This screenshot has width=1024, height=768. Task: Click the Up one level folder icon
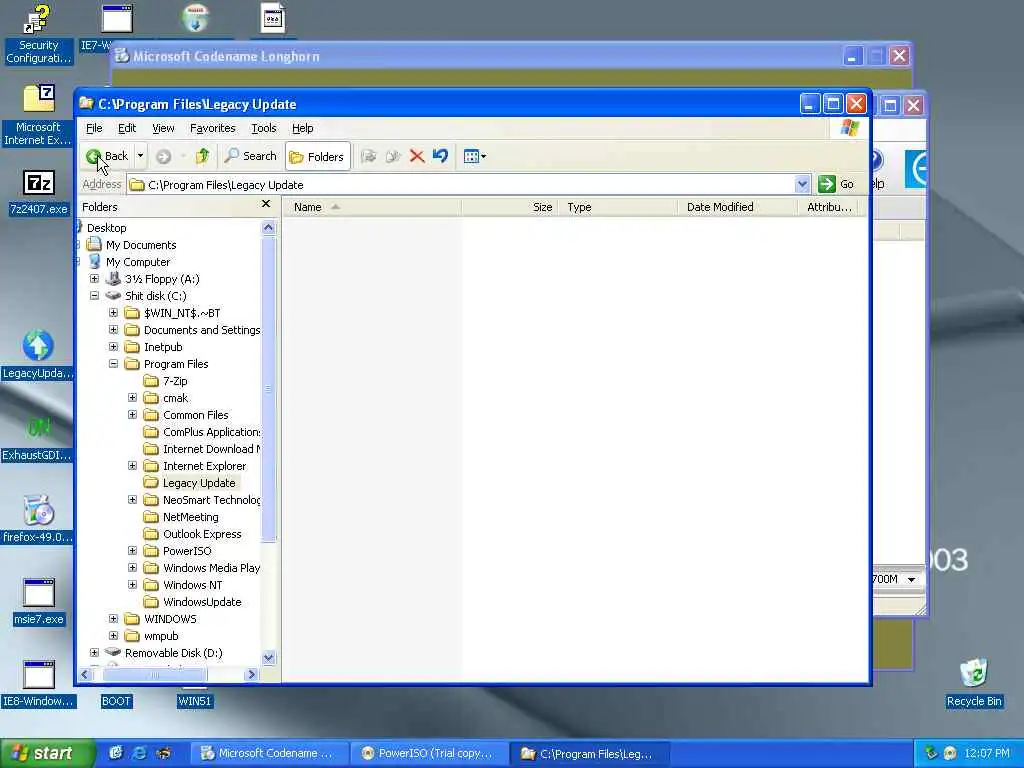[202, 156]
